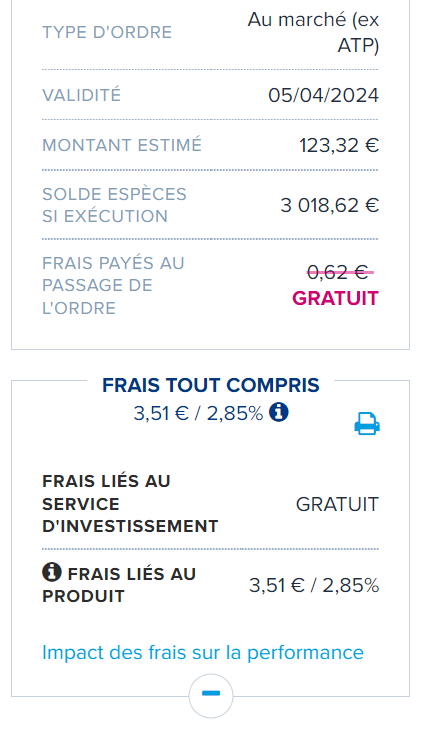Collapse the fees panel with the minus button

pyautogui.click(x=211, y=694)
